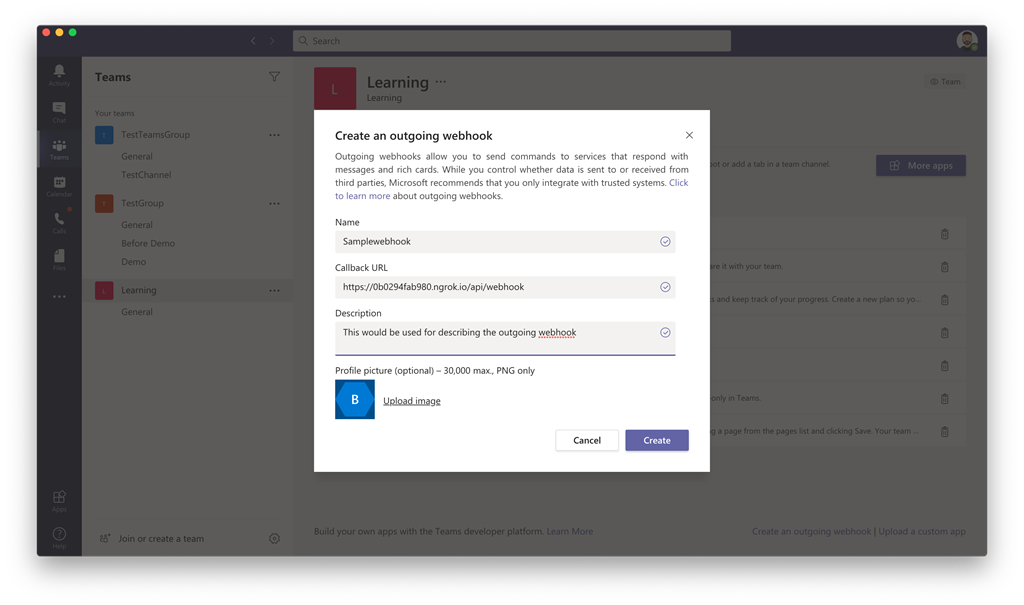
Task: Browse Apps using the sidebar icon
Action: pos(59,500)
